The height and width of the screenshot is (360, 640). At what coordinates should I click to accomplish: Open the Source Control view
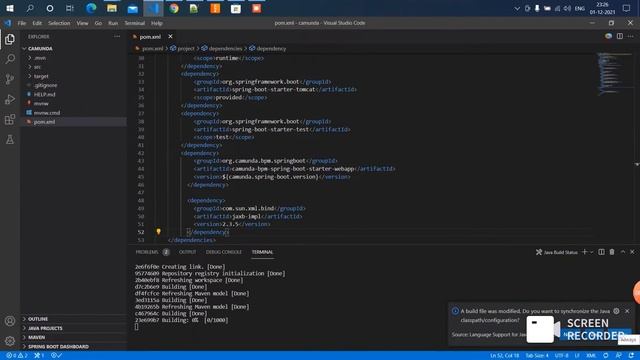[10, 79]
